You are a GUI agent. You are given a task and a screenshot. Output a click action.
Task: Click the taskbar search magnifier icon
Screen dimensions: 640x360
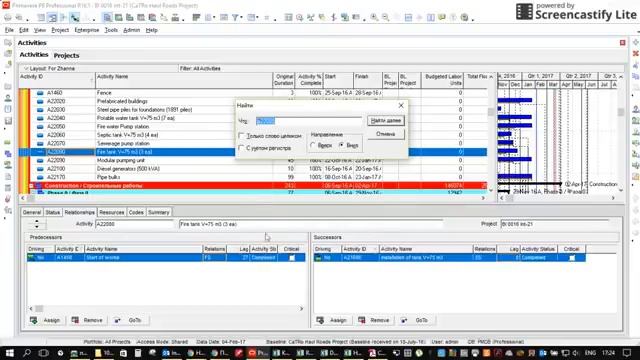[27, 353]
